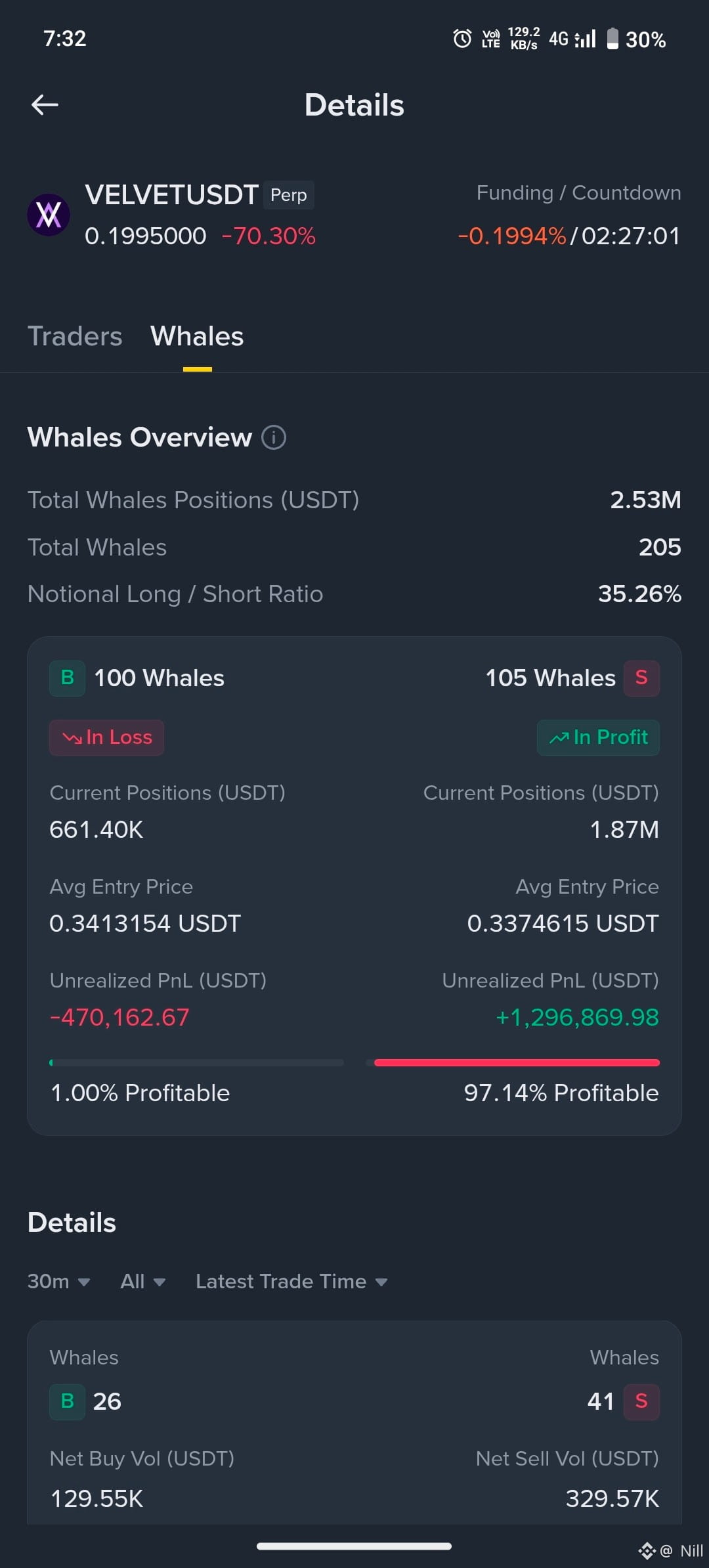Open Whales Overview info icon

(x=274, y=437)
